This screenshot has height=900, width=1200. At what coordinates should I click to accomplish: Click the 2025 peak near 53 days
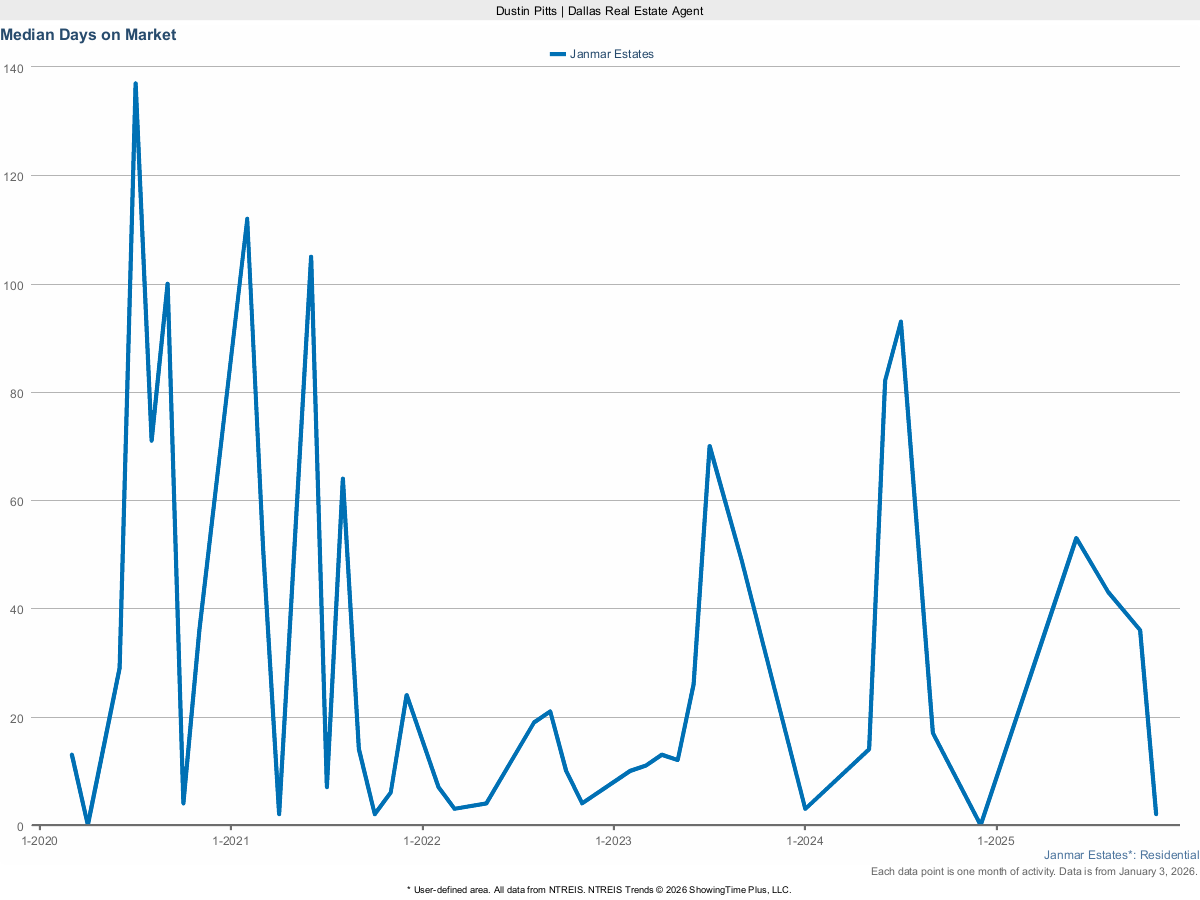point(1075,537)
